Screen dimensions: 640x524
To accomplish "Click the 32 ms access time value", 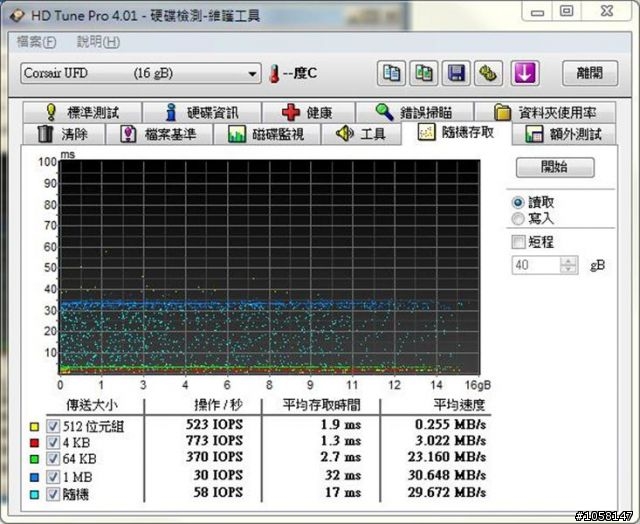I will [x=343, y=475].
